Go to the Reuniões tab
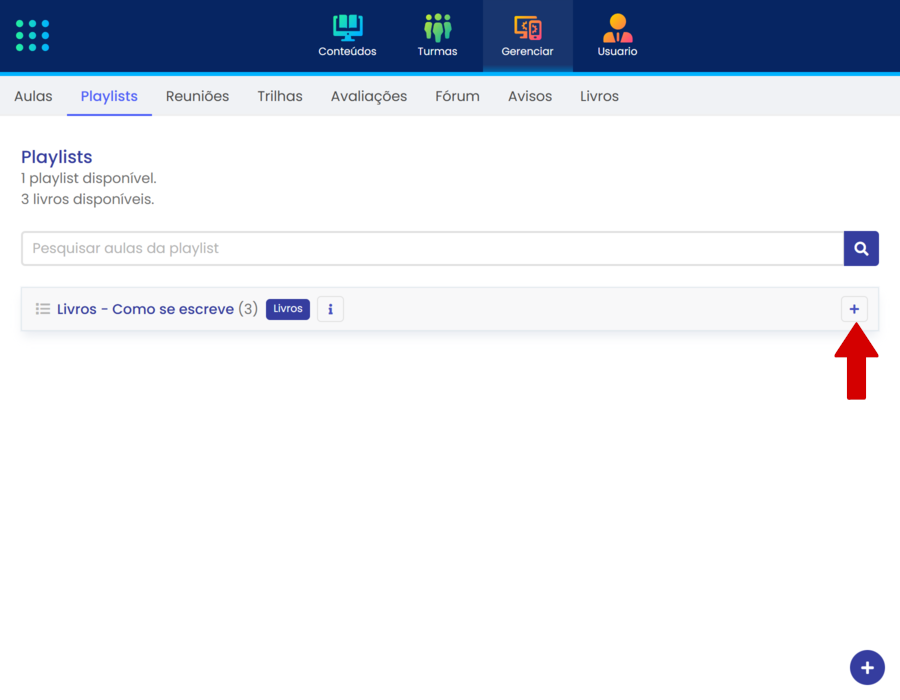 (197, 96)
